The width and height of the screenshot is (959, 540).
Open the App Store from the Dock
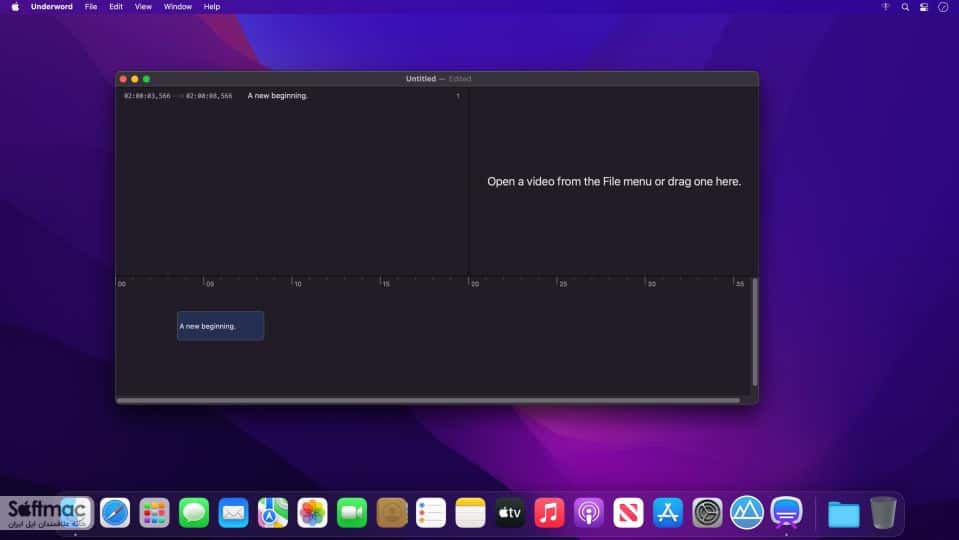668,512
